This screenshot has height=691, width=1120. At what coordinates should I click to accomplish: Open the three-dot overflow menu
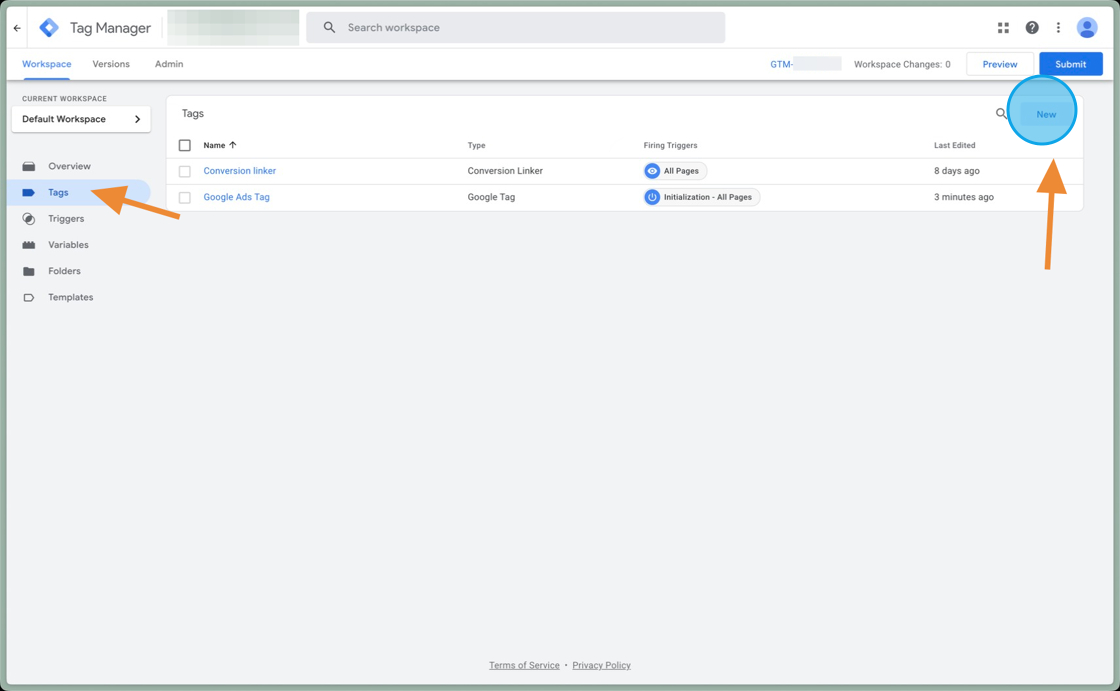coord(1059,27)
